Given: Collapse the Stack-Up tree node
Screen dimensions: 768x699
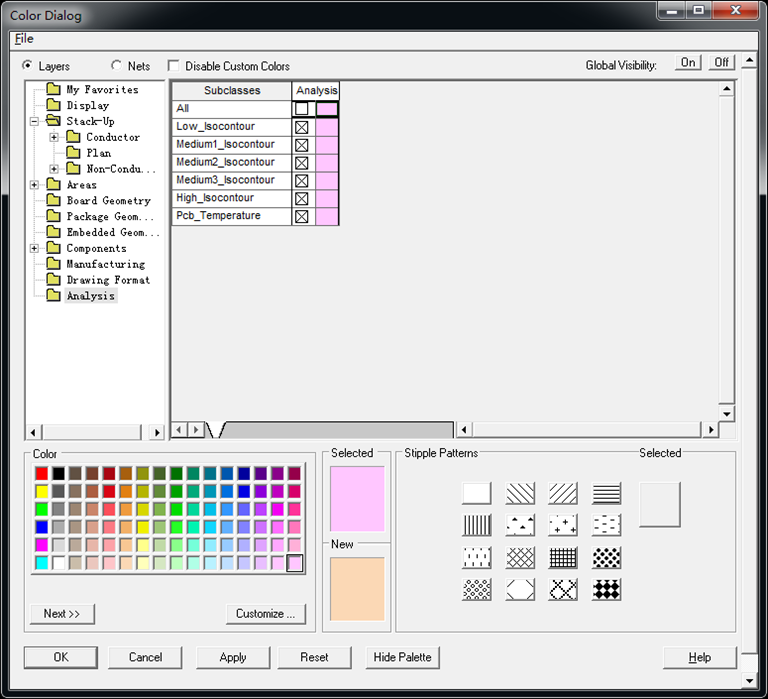Looking at the screenshot, I should (35, 121).
